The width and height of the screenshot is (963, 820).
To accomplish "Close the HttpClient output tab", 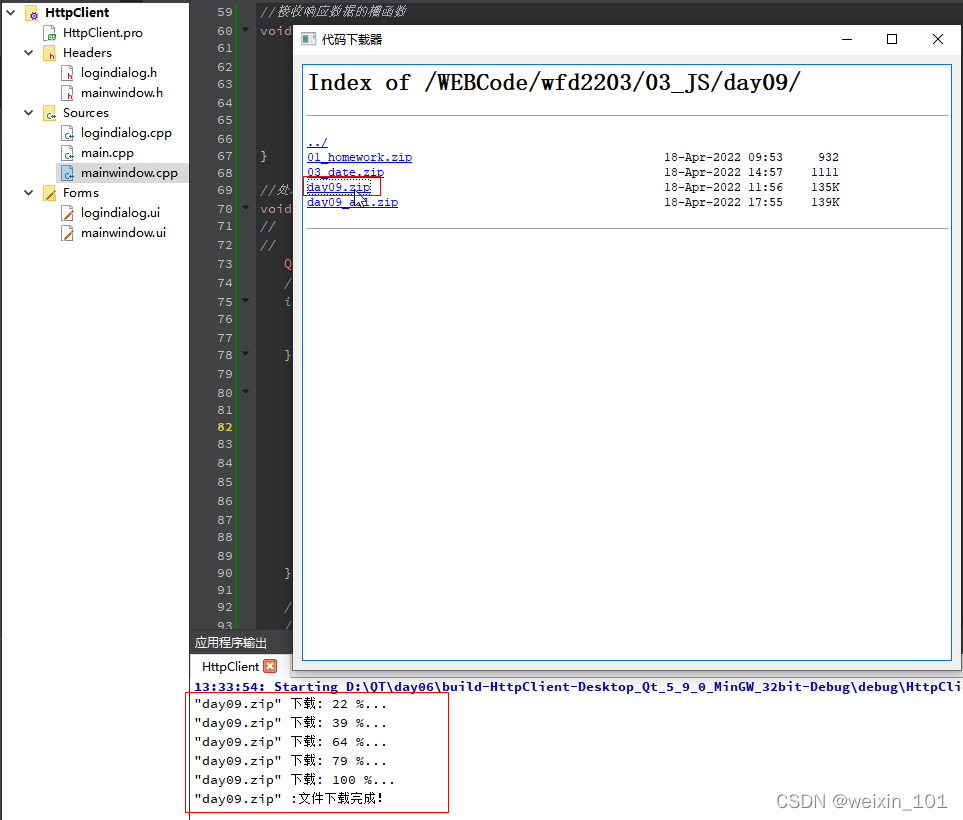I will click(270, 666).
